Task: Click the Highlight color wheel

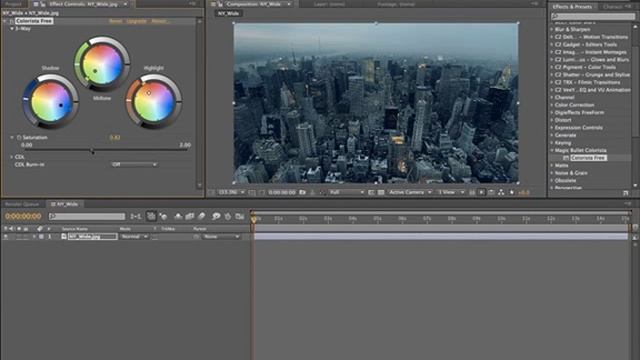Action: click(x=153, y=101)
